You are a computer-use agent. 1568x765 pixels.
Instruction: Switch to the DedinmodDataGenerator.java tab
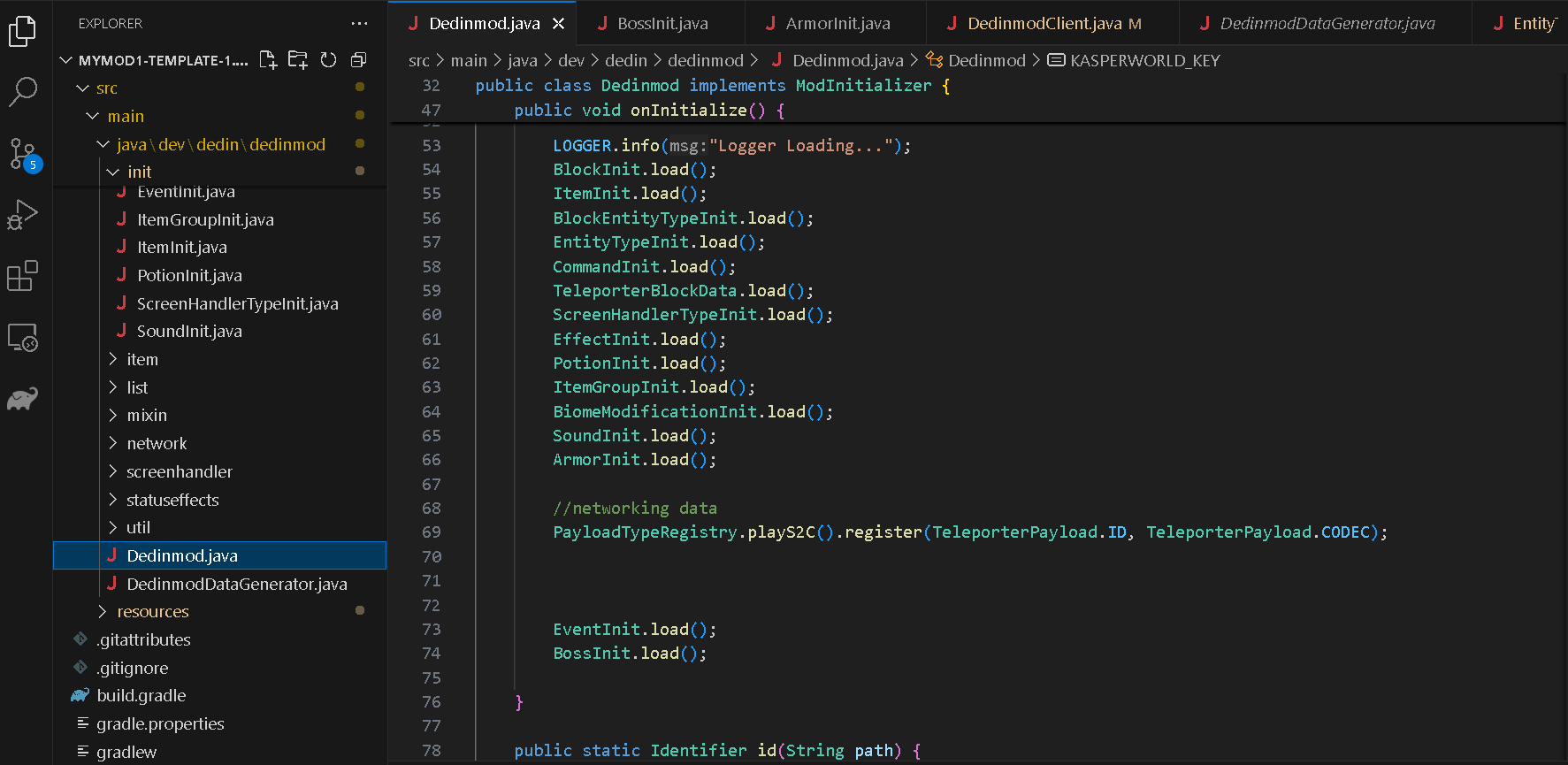click(1326, 24)
